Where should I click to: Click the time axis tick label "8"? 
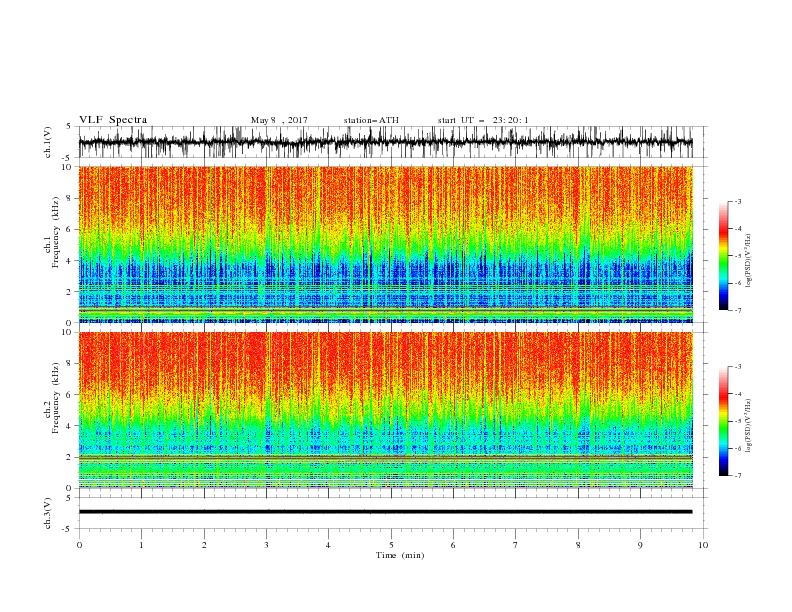(578, 545)
